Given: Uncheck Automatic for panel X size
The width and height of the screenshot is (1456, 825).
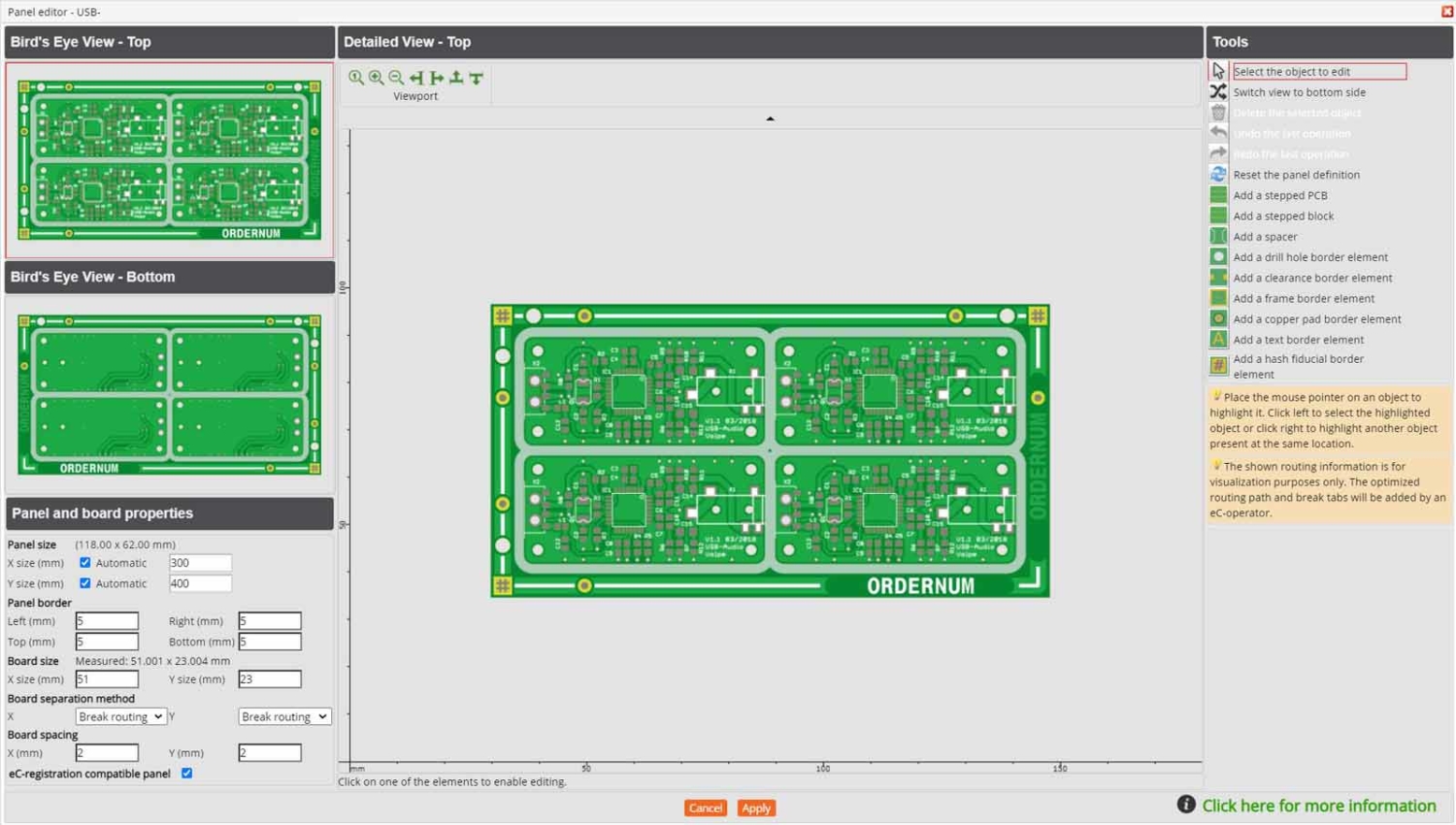Looking at the screenshot, I should coord(85,563).
